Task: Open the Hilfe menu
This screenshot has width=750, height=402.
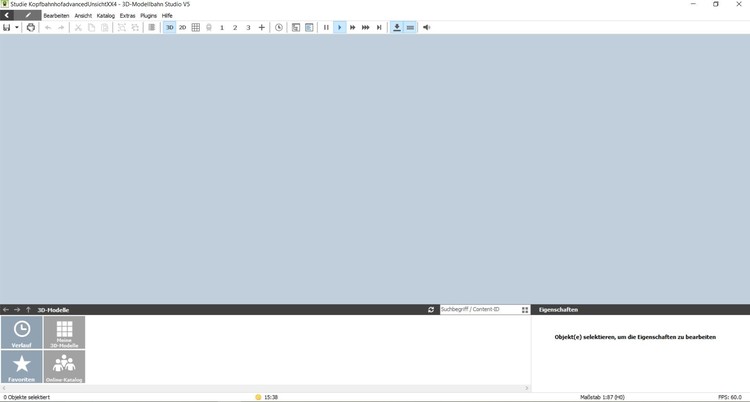Action: [167, 16]
